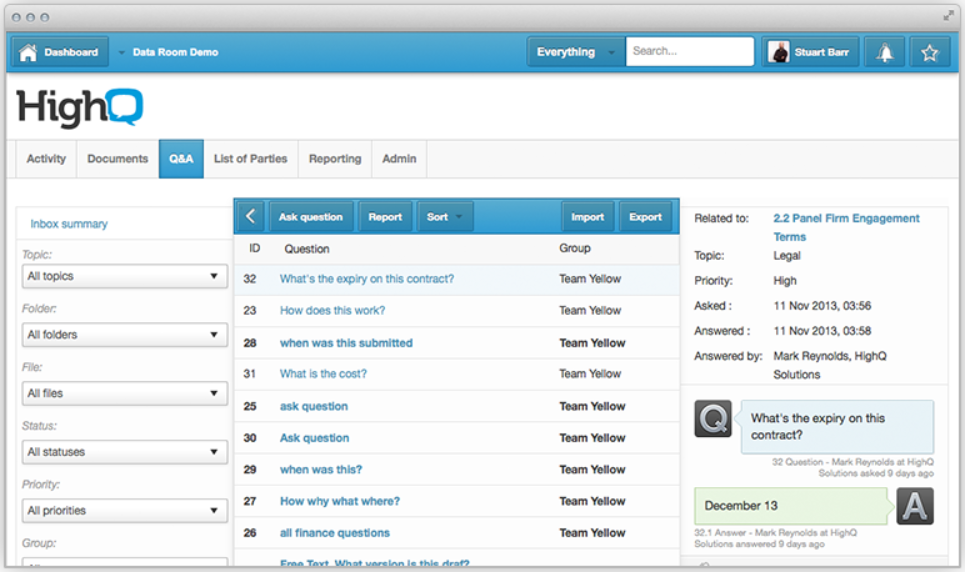Click into the Search input field
This screenshot has height=572, width=965.
click(689, 52)
